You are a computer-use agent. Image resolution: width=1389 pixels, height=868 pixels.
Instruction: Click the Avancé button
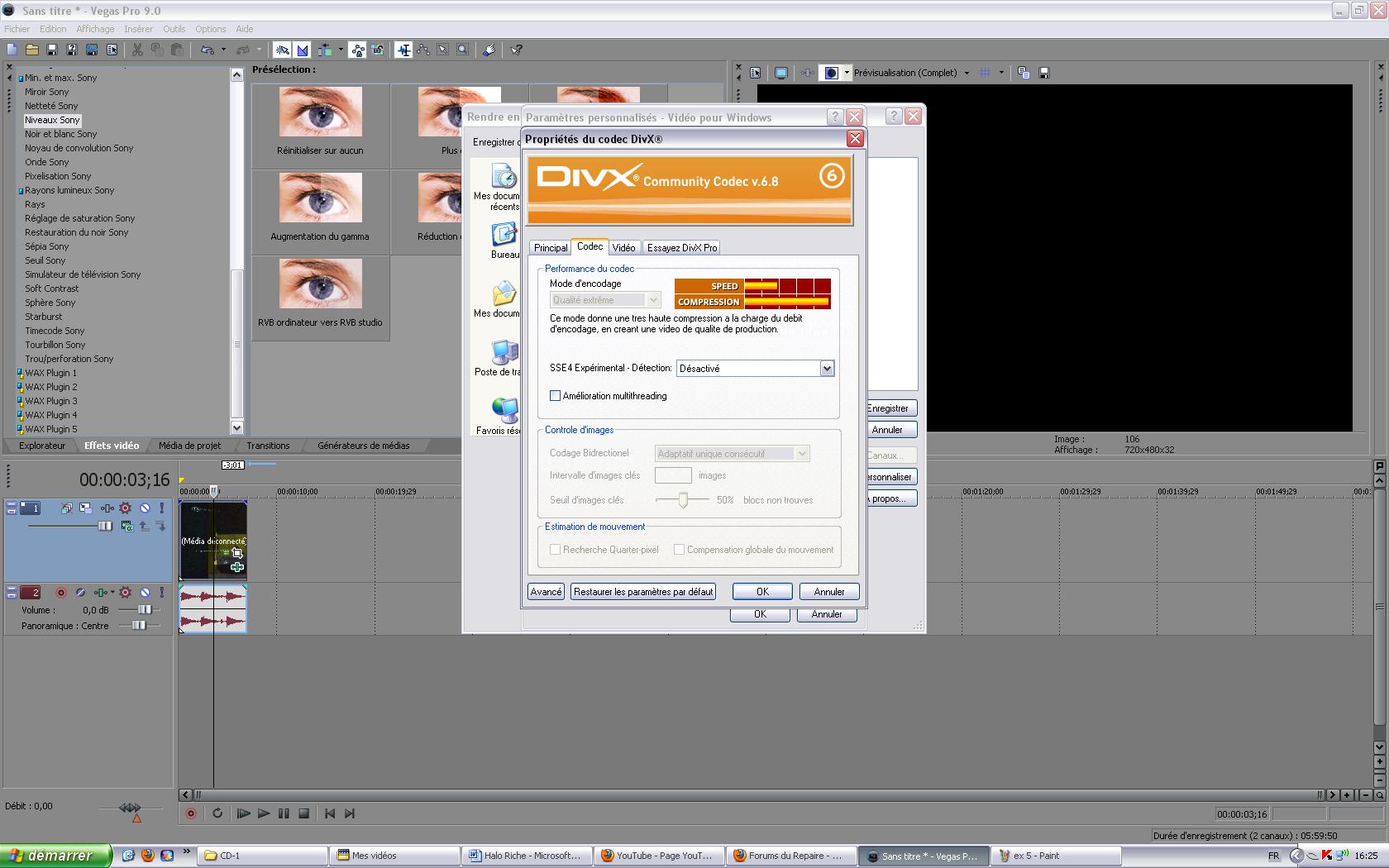coord(546,592)
